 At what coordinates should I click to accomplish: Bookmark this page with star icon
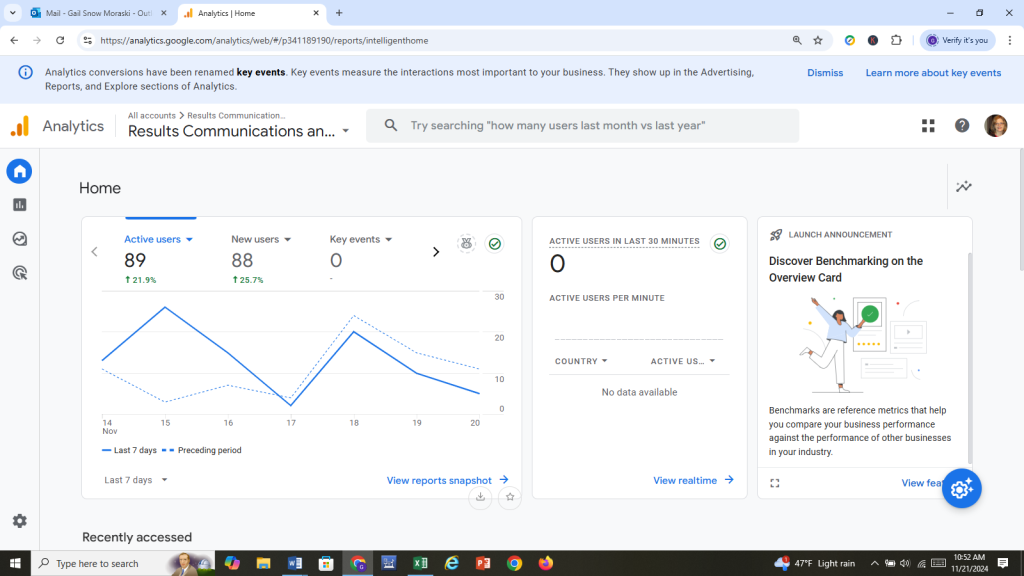(x=818, y=40)
